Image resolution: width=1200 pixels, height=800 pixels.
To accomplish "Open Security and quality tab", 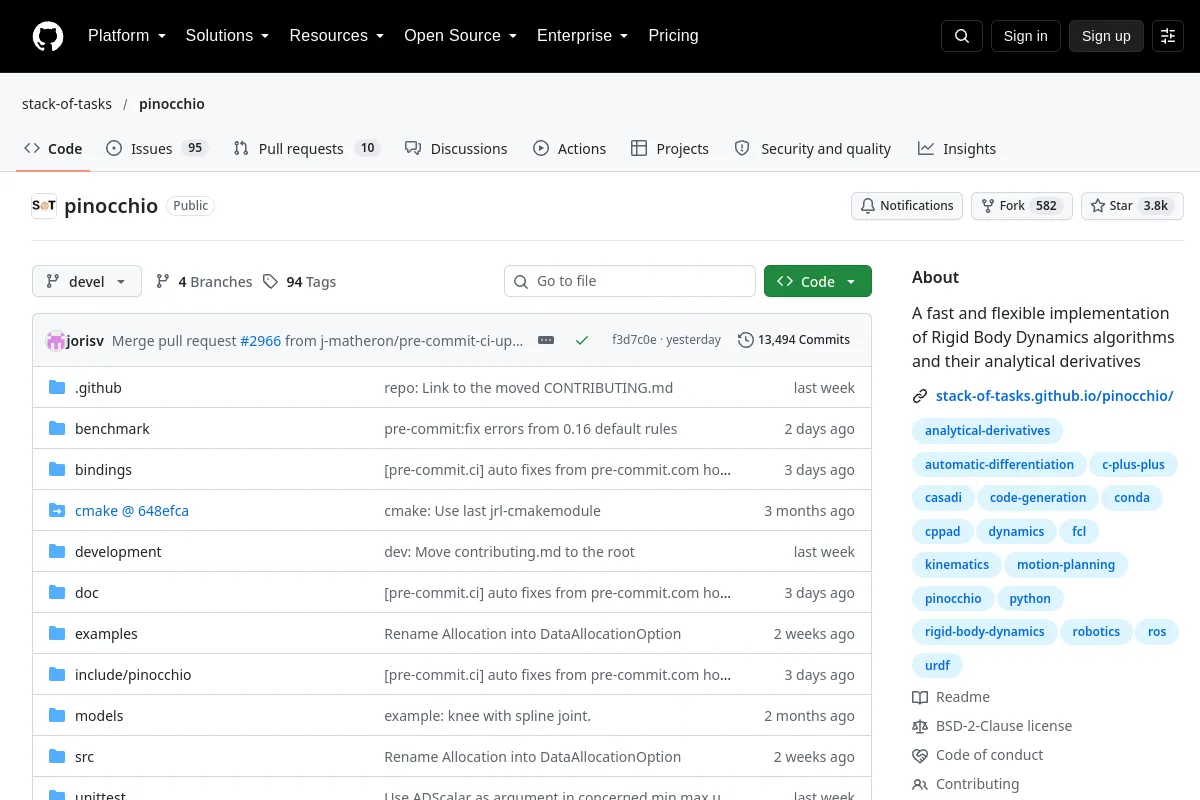I will click(813, 149).
